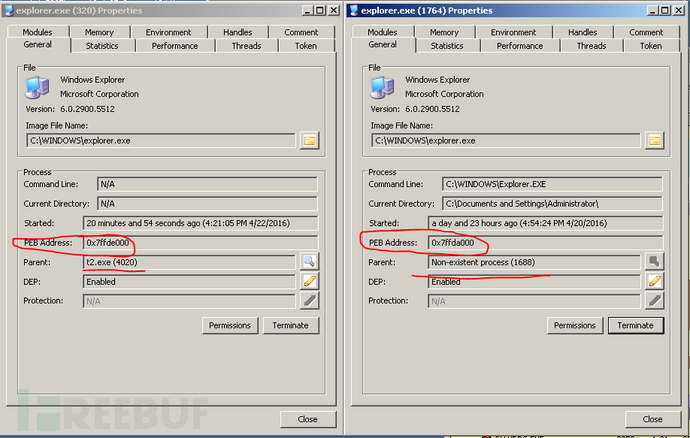Click DEP Enabled field in explorer.exe (320) window

click(189, 282)
